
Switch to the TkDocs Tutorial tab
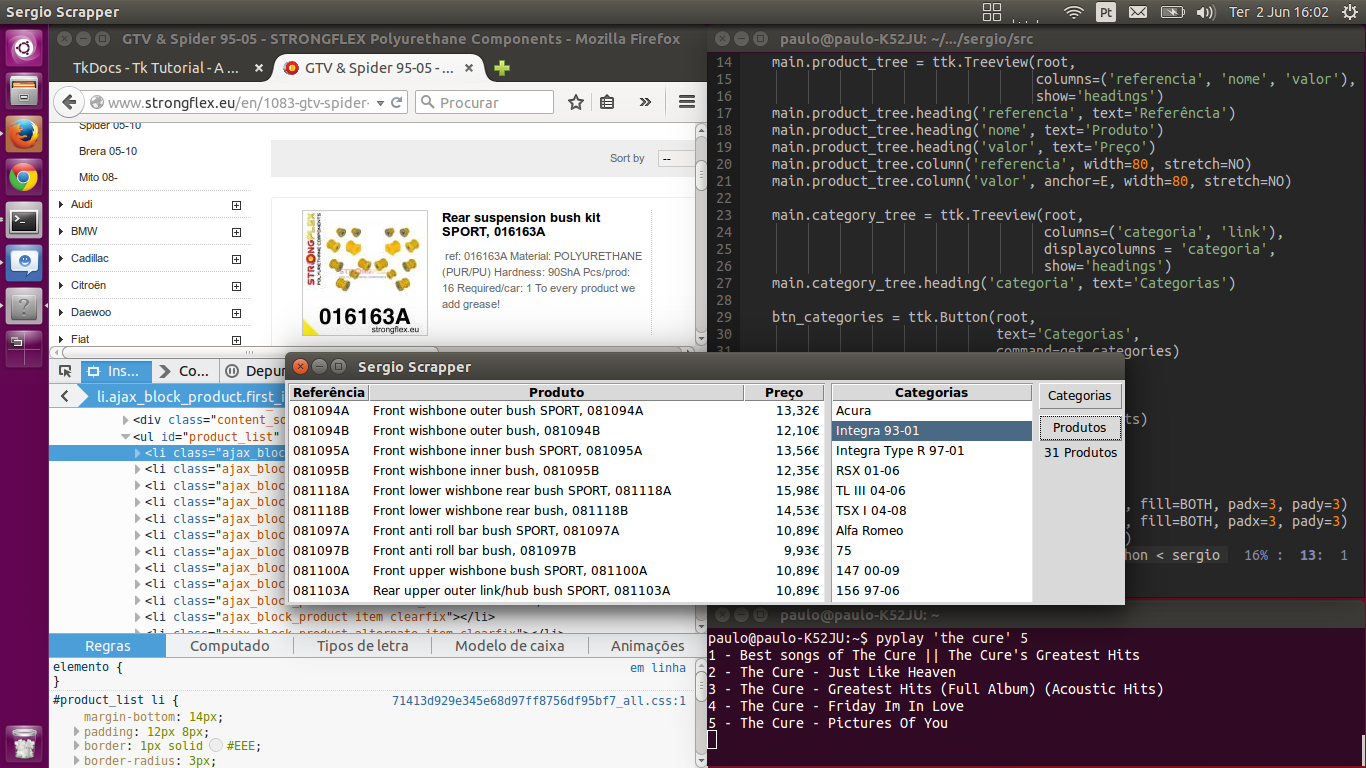point(156,68)
